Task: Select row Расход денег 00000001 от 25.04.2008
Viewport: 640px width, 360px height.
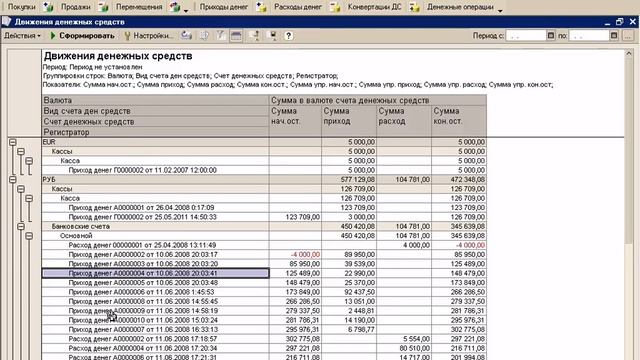Action: click(155, 245)
